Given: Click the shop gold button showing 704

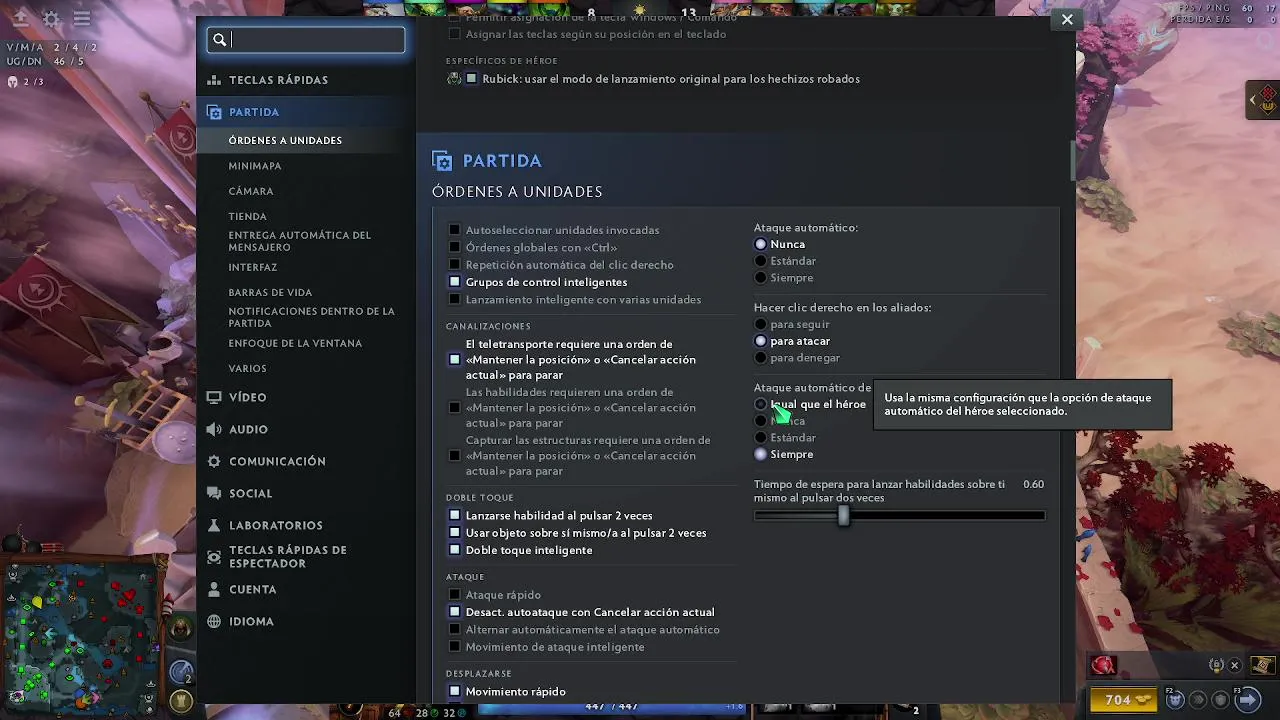Looking at the screenshot, I should [1126, 700].
